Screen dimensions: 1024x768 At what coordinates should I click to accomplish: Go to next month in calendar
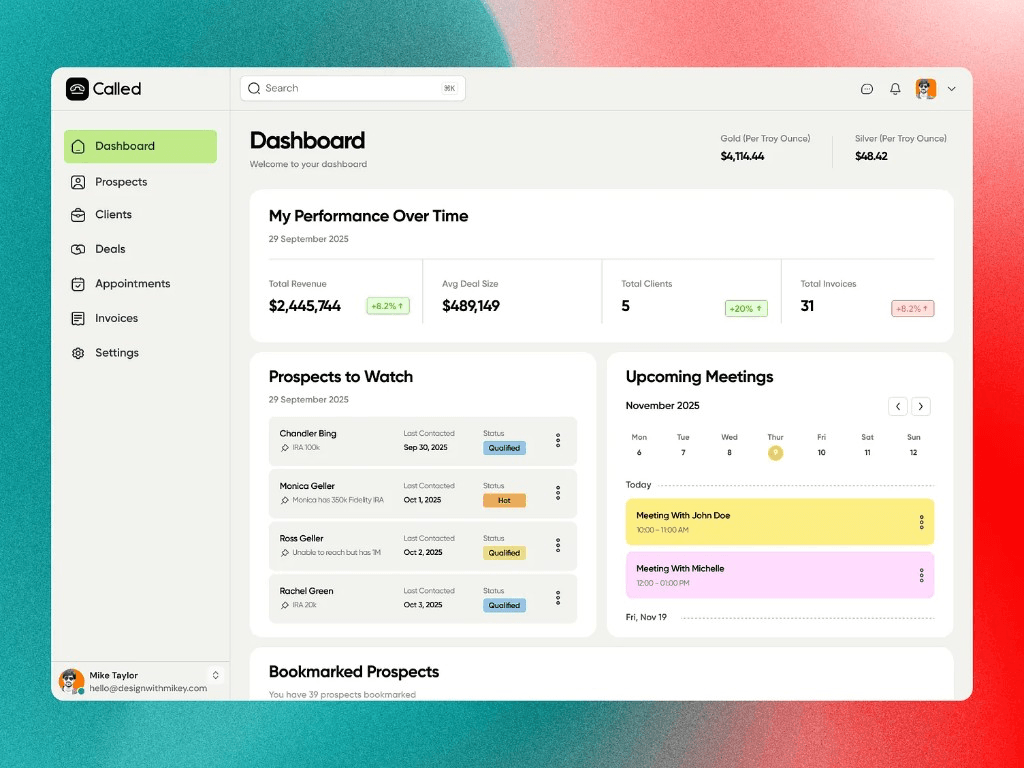(921, 406)
